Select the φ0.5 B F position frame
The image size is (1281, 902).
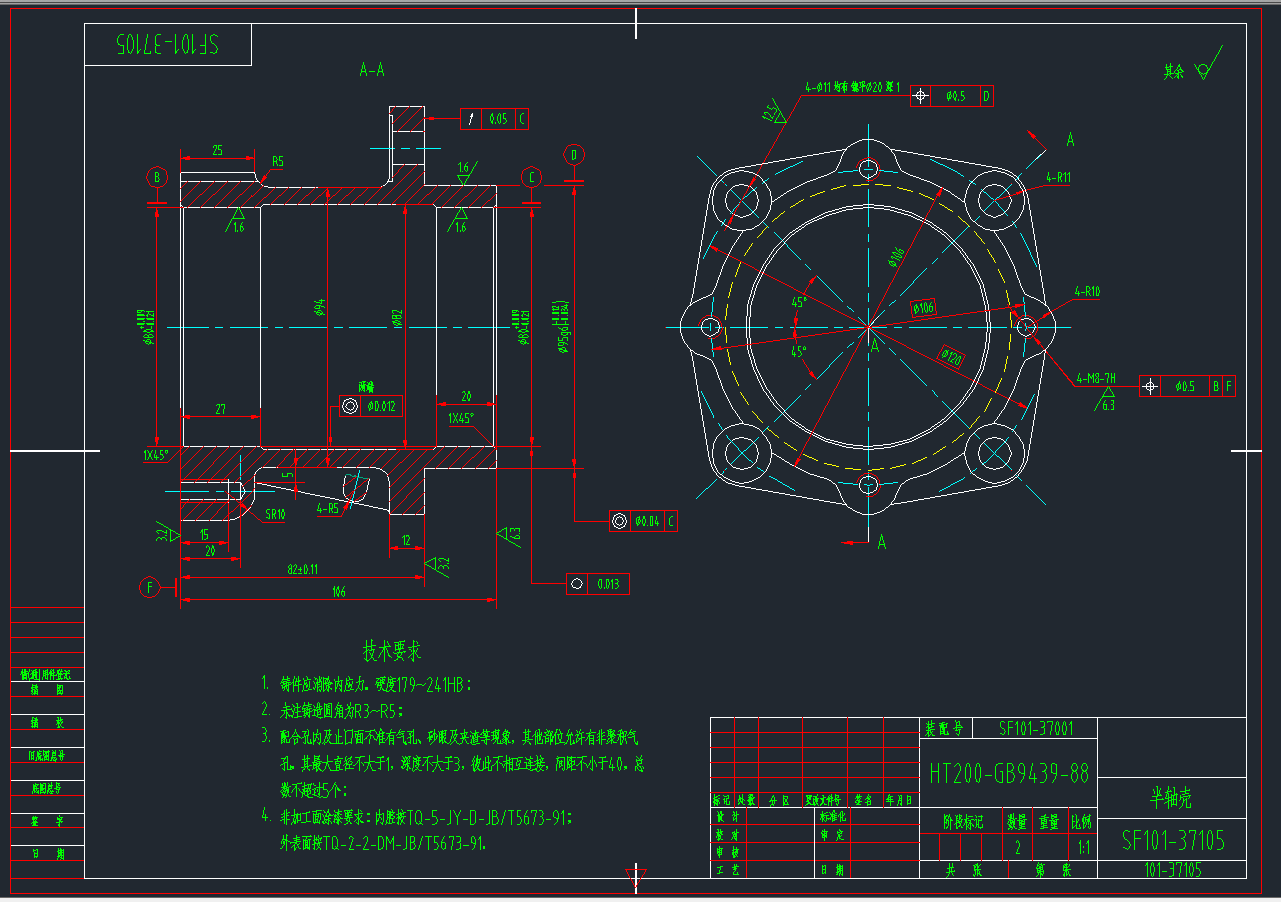(x=1185, y=386)
